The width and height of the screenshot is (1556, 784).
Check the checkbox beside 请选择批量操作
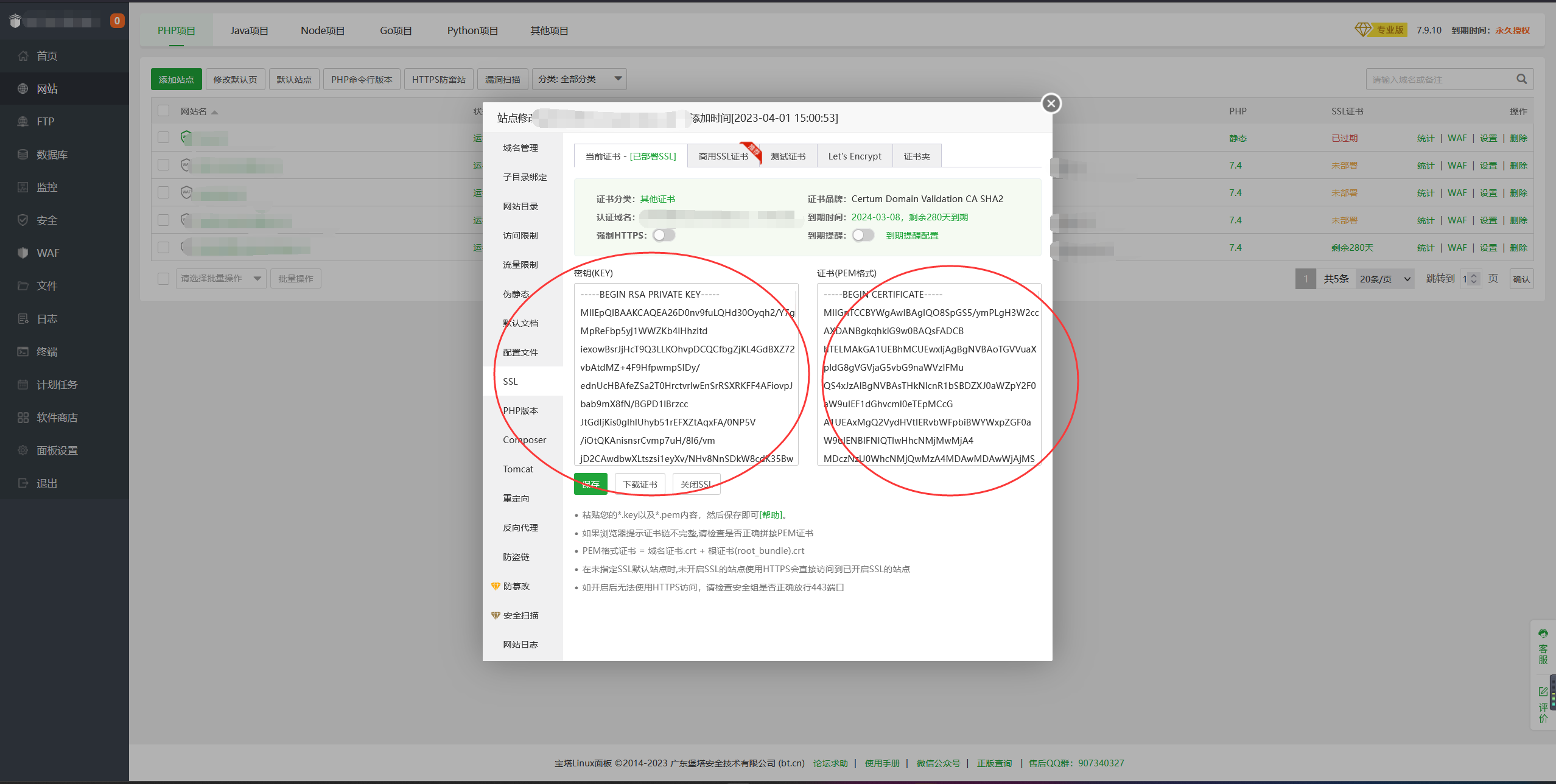click(x=163, y=279)
